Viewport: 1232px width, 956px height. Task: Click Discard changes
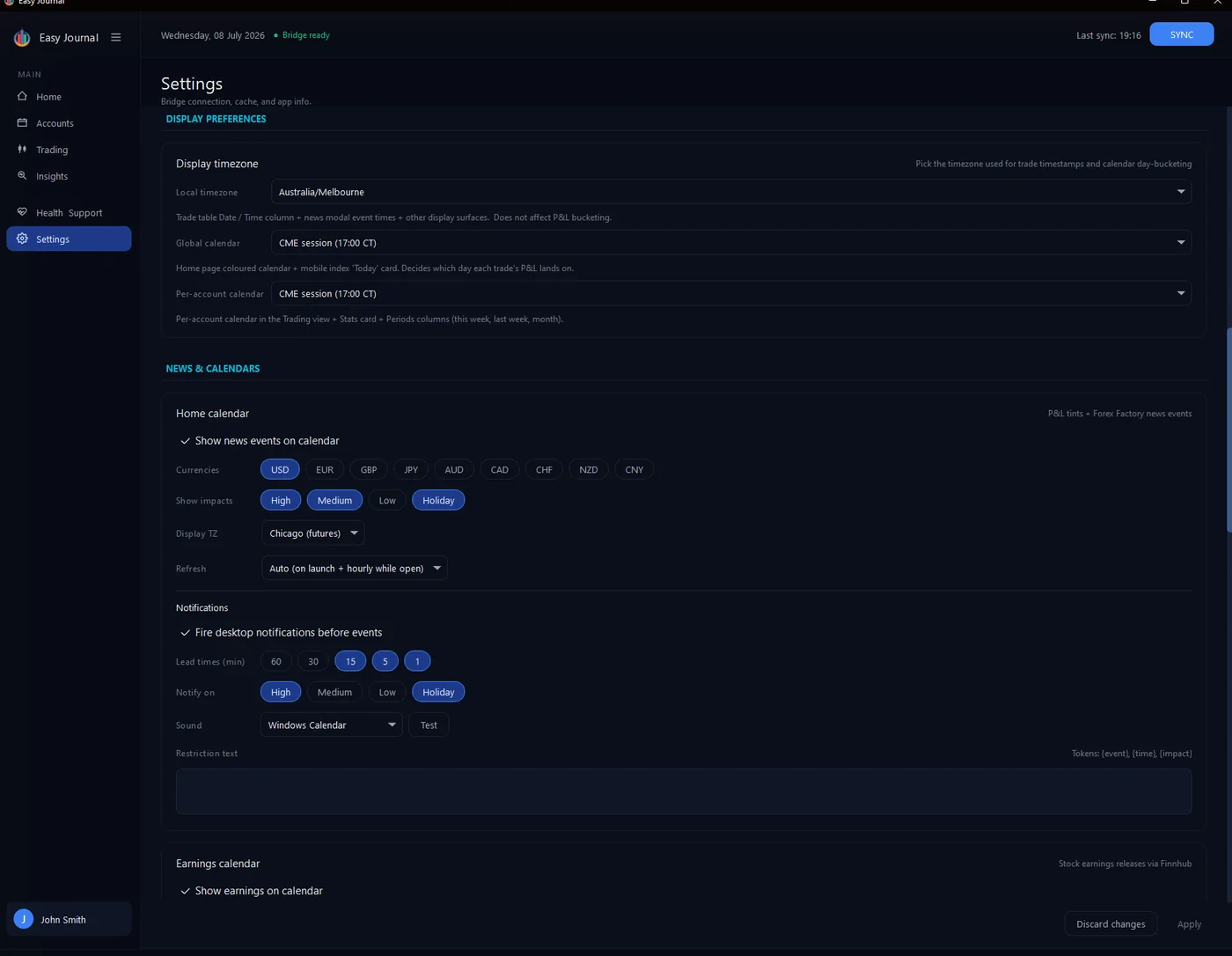1111,923
